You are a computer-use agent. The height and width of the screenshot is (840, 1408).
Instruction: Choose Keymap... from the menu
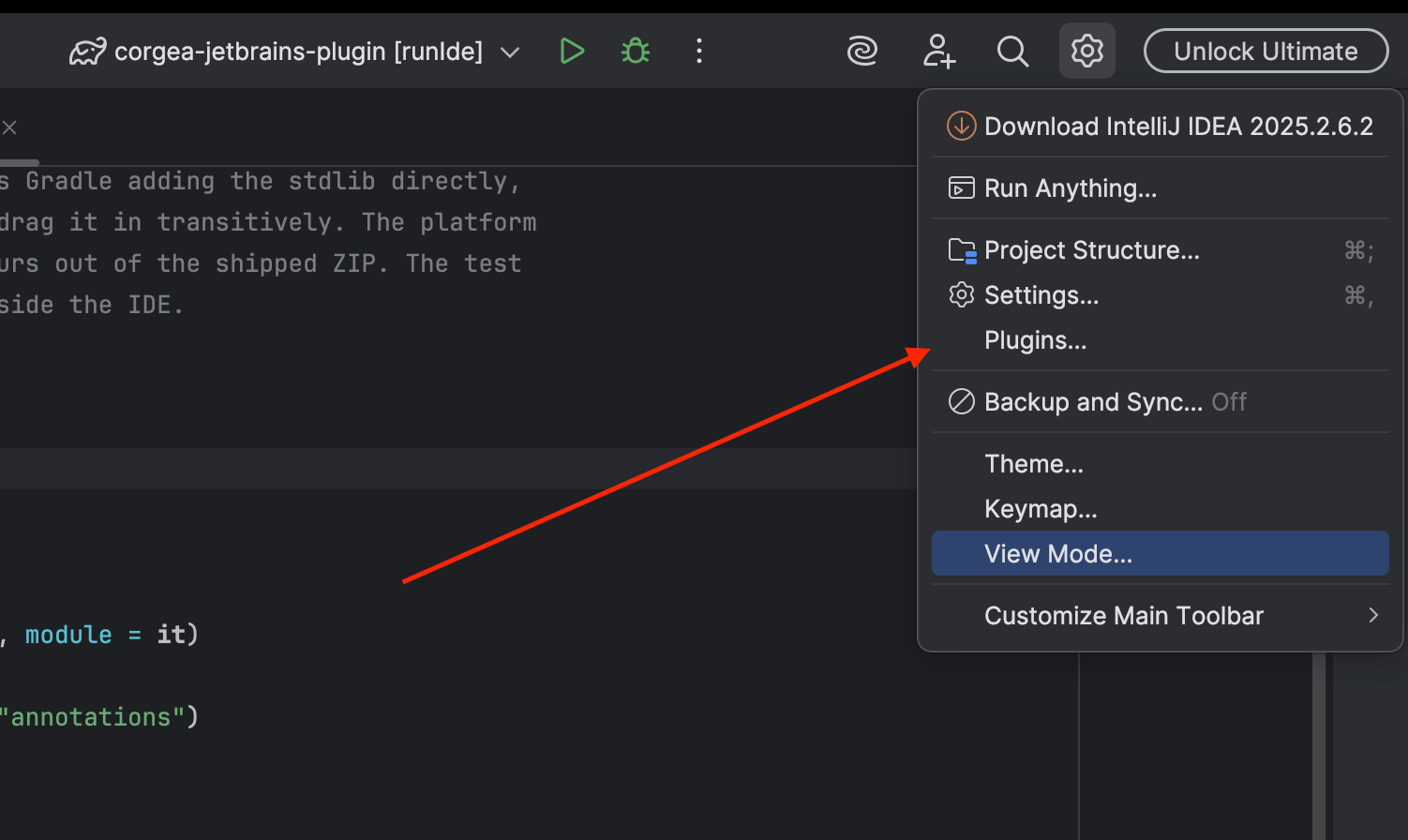[x=1161, y=509]
